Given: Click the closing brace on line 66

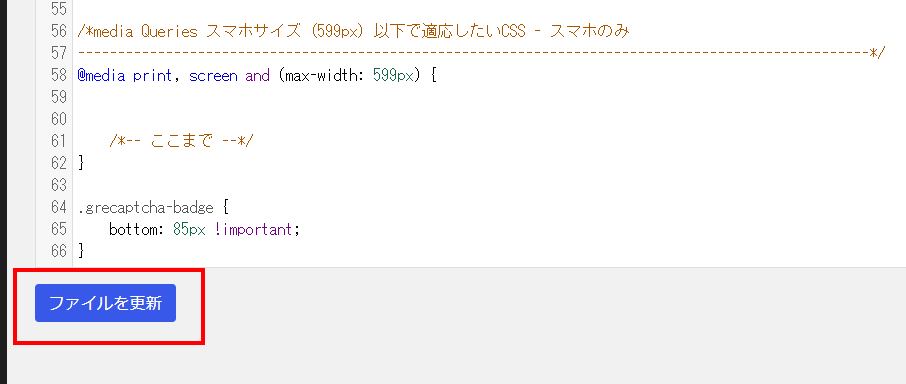Looking at the screenshot, I should pyautogui.click(x=81, y=251).
